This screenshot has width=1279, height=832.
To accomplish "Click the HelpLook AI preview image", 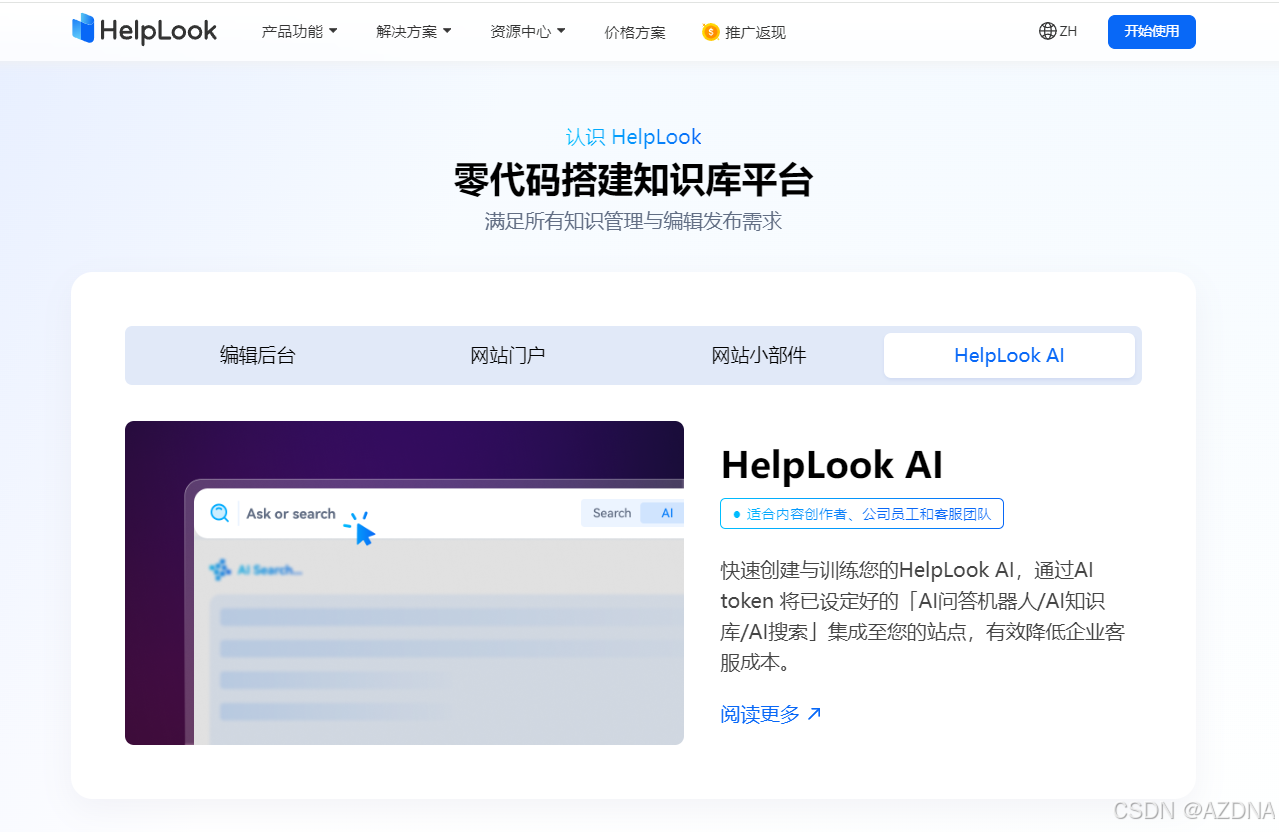I will point(404,582).
